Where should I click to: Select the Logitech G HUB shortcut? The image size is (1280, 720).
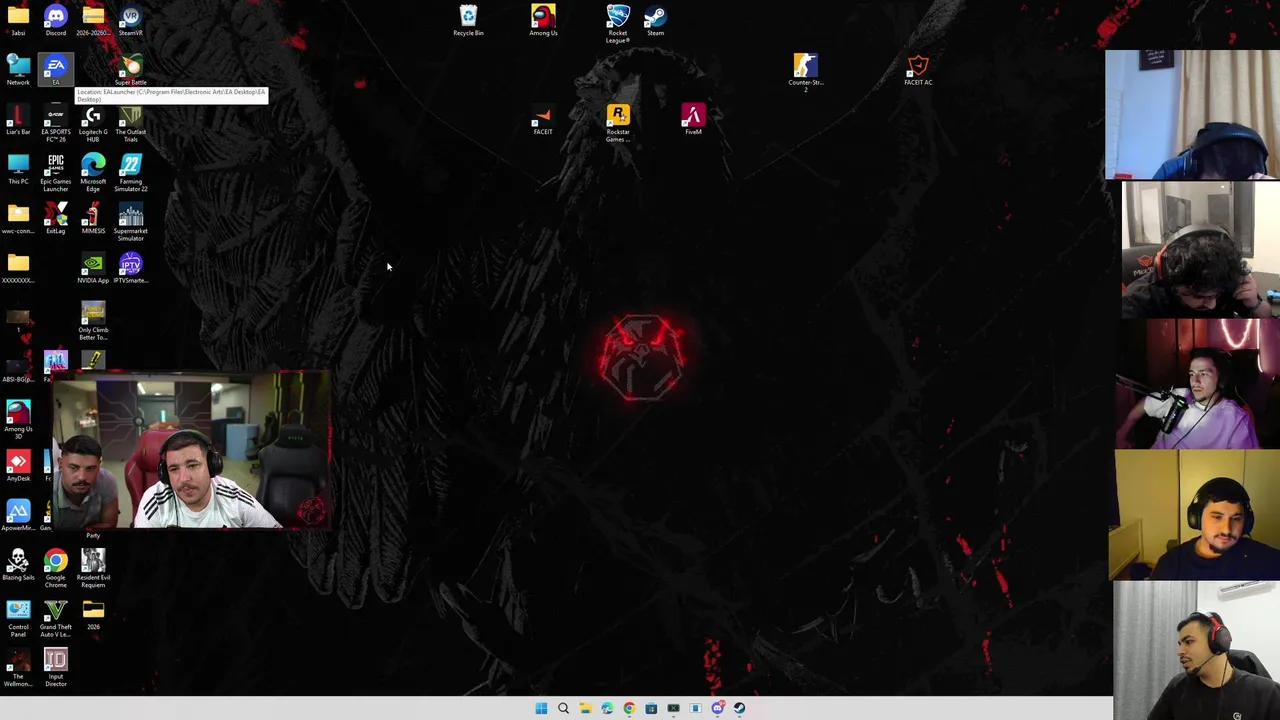(x=93, y=123)
